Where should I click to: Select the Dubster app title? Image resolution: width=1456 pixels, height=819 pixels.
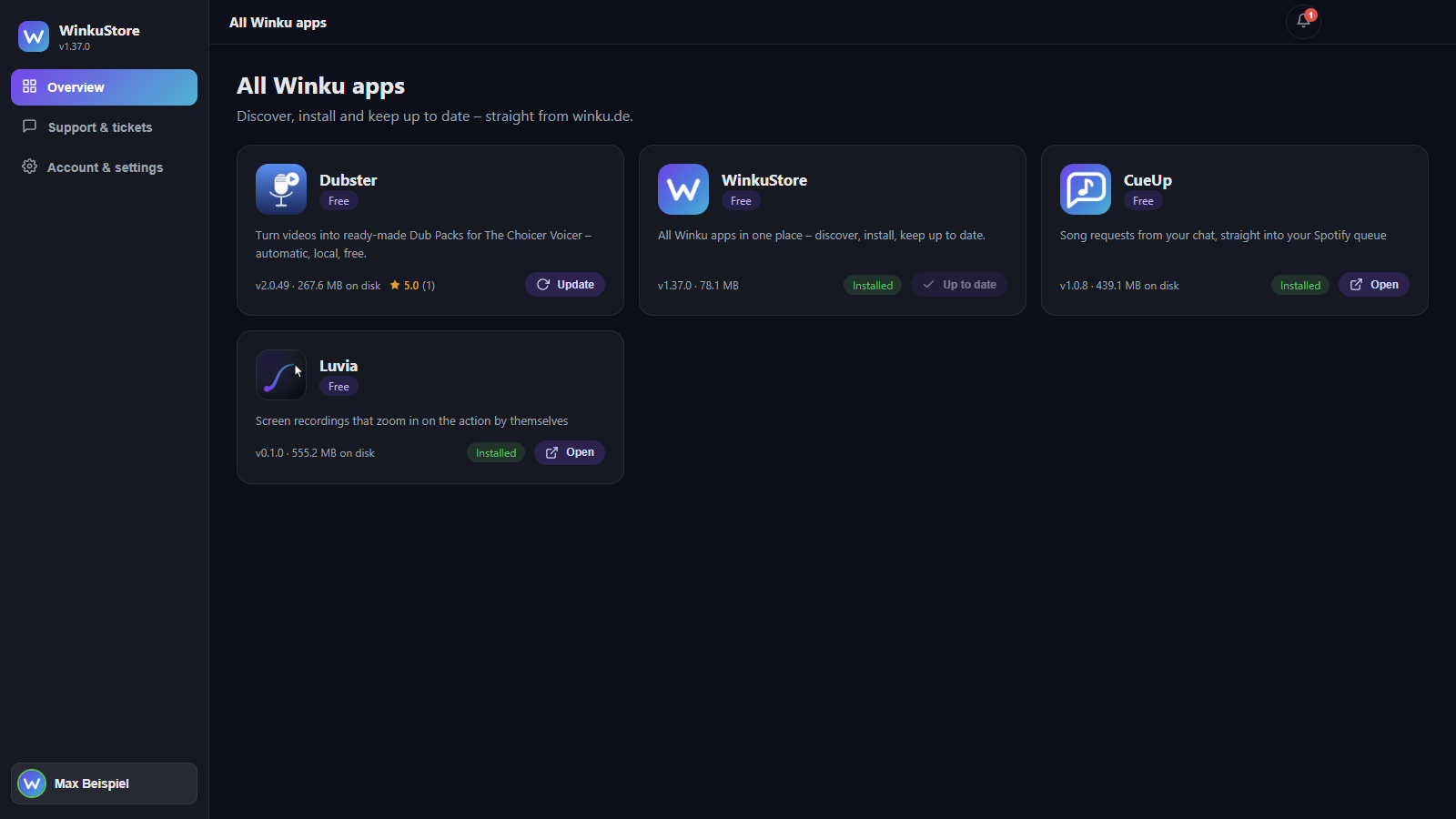pos(348,180)
